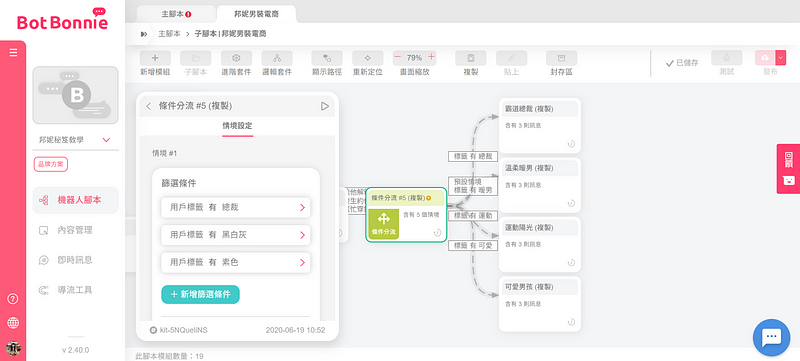Image resolution: width=800 pixels, height=361 pixels.
Task: Open the dropdown arrow beside 發布
Action: click(x=781, y=58)
